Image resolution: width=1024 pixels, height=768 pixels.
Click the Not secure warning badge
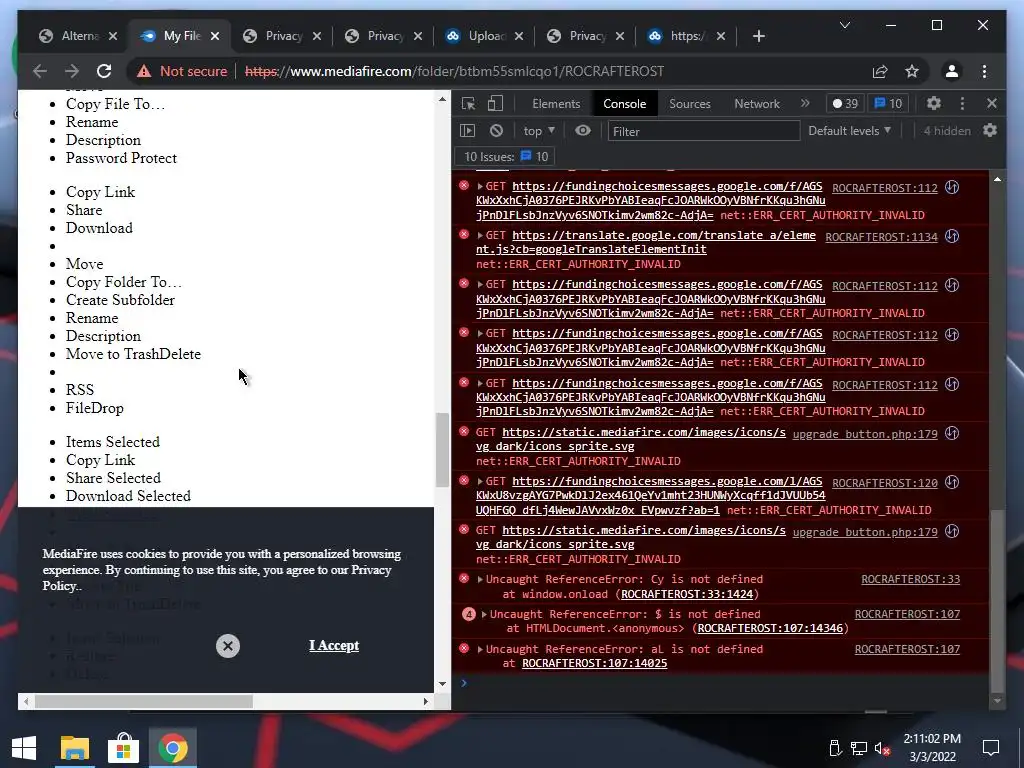pyautogui.click(x=182, y=71)
